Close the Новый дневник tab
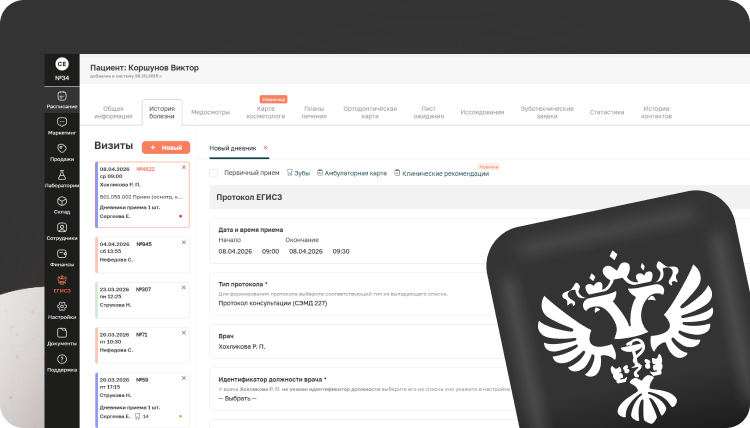The image size is (750, 428). [x=265, y=148]
